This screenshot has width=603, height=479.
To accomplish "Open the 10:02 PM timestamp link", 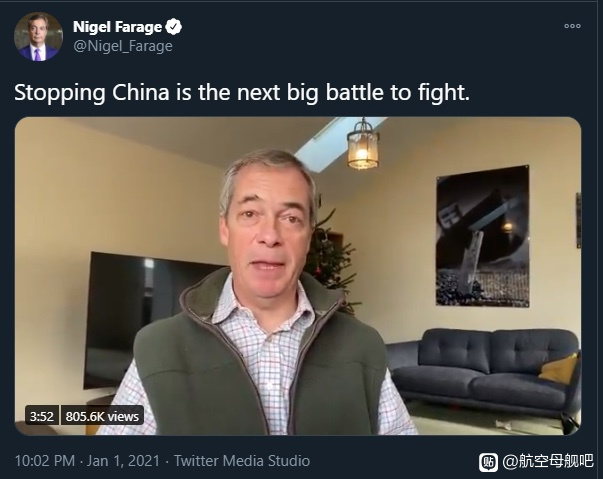I will [x=45, y=461].
